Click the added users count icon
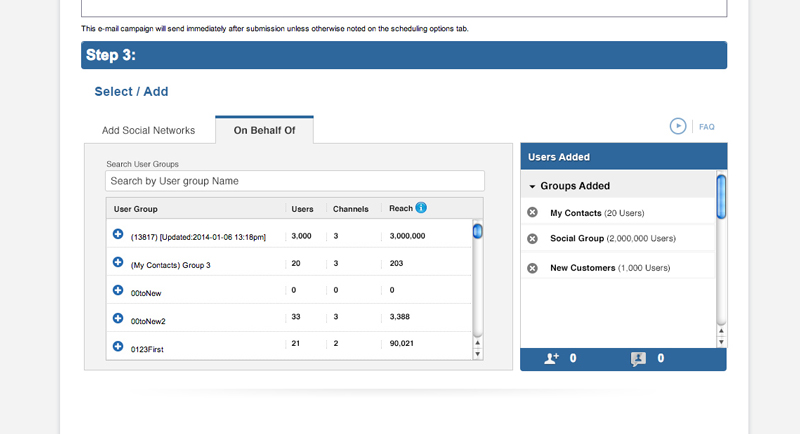 pyautogui.click(x=551, y=358)
